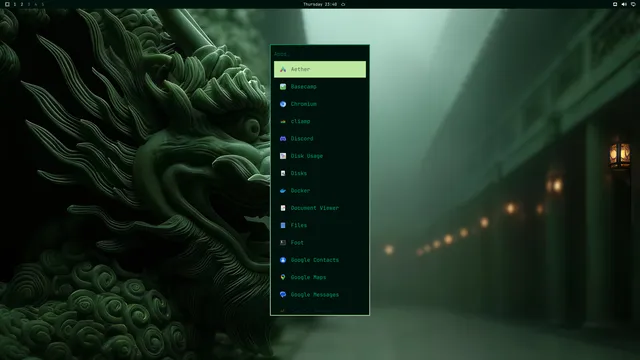
Task: Click the rightmost top bar tray icon
Action: click(x=633, y=4)
